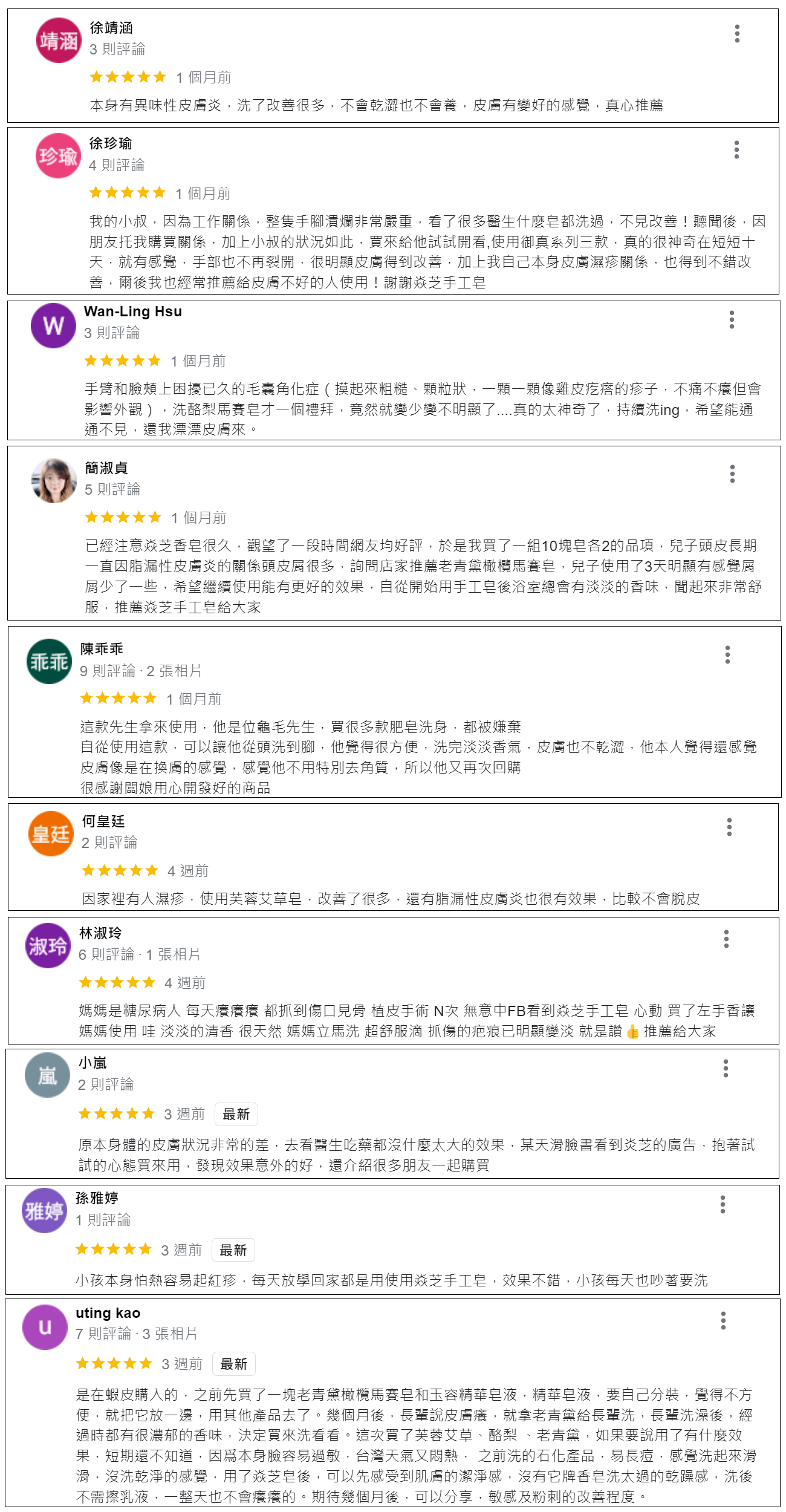Image resolution: width=786 pixels, height=1512 pixels.
Task: Open options menu for 小嵐's review
Action: pyautogui.click(x=726, y=1069)
